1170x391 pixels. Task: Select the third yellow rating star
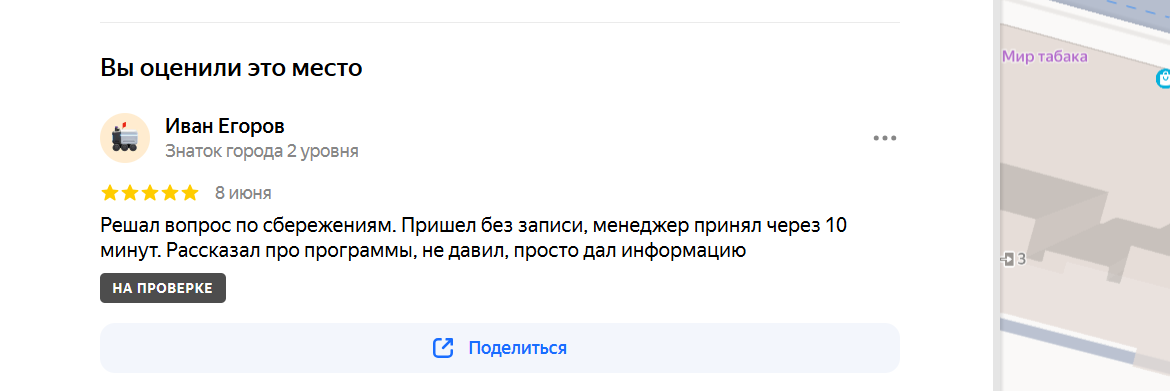tap(150, 193)
